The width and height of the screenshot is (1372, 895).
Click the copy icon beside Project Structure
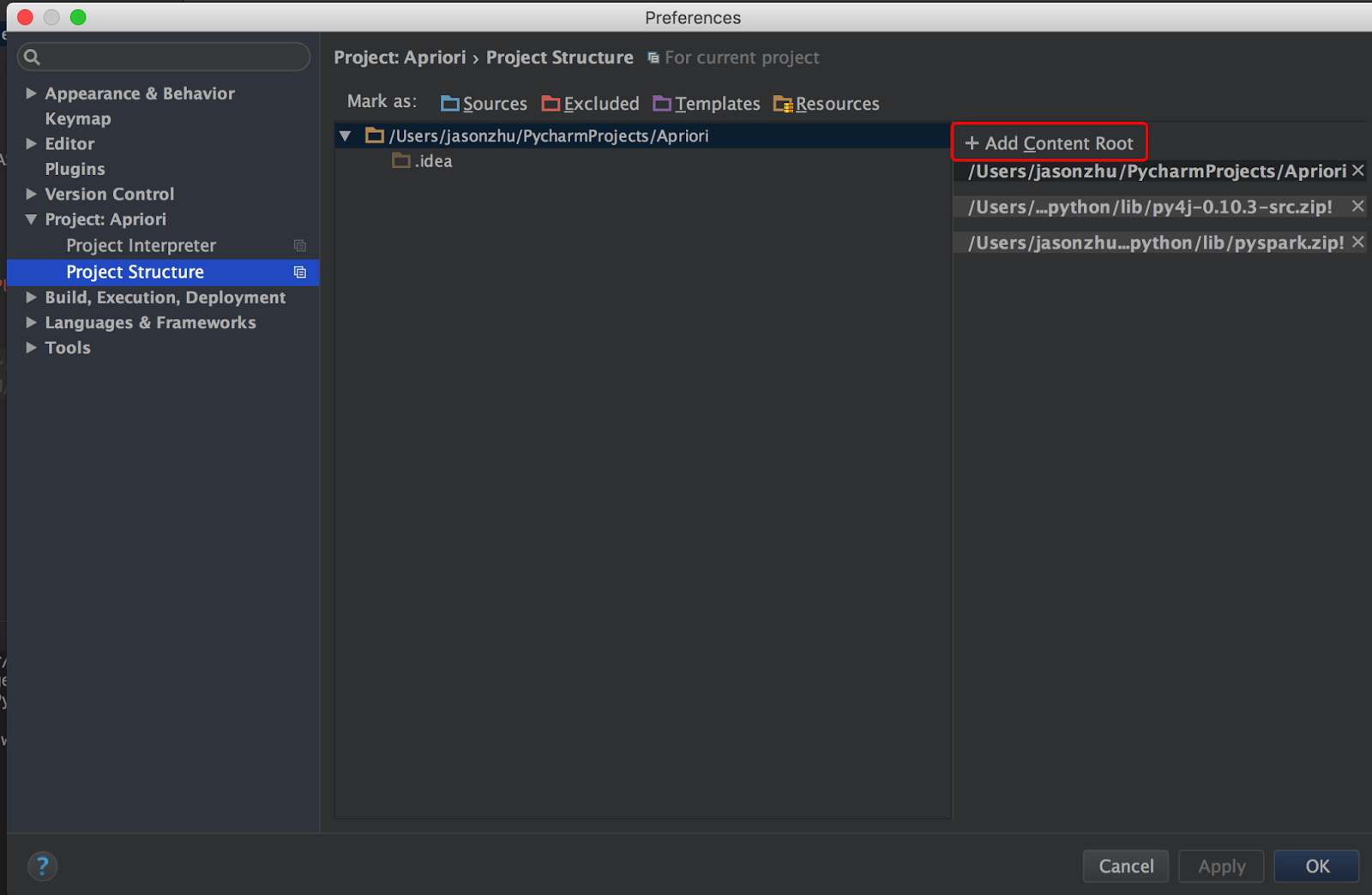coord(299,272)
